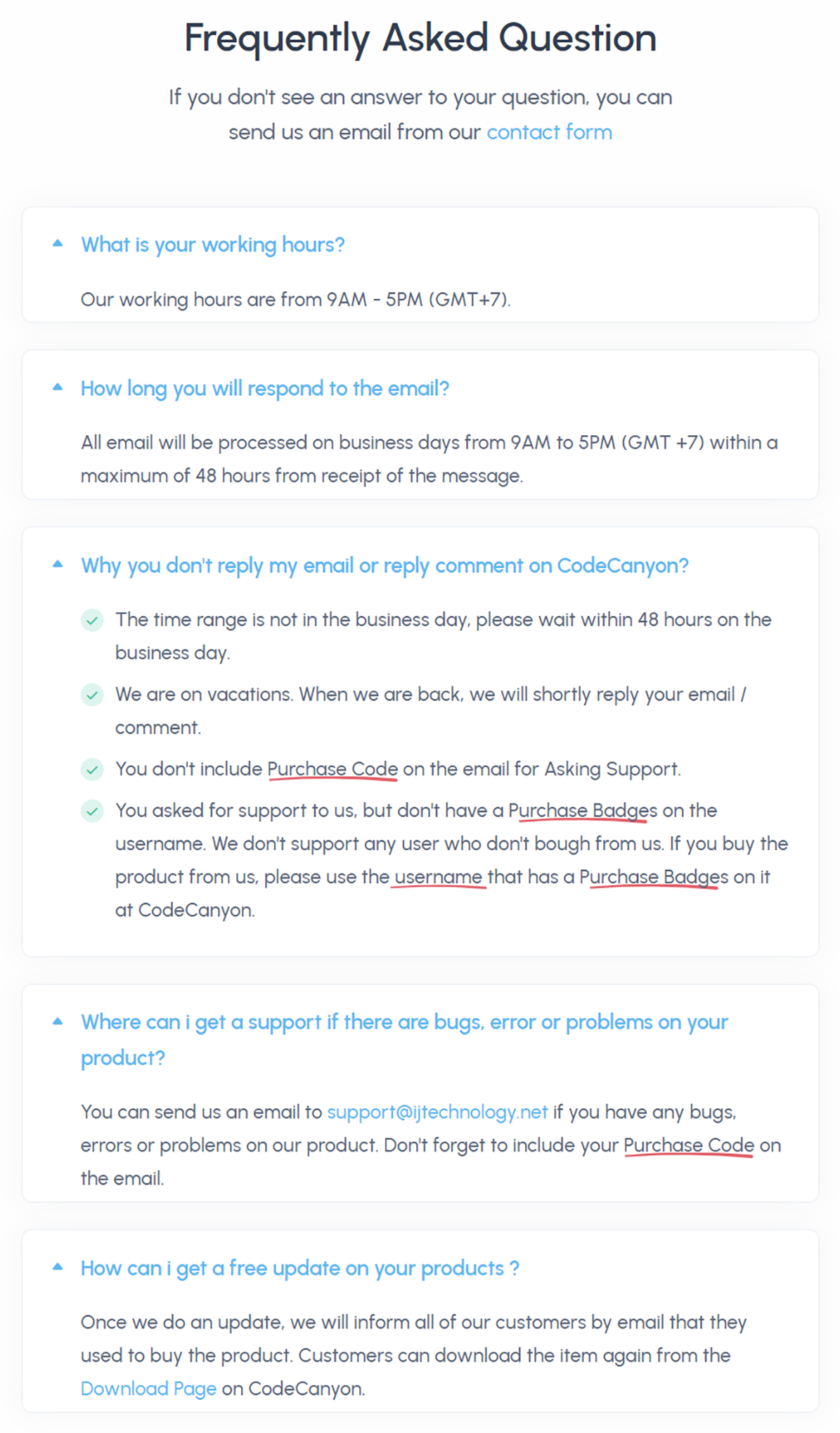The height and width of the screenshot is (1433, 840).
Task: Collapse the email response time arrow
Action: pyautogui.click(x=58, y=387)
